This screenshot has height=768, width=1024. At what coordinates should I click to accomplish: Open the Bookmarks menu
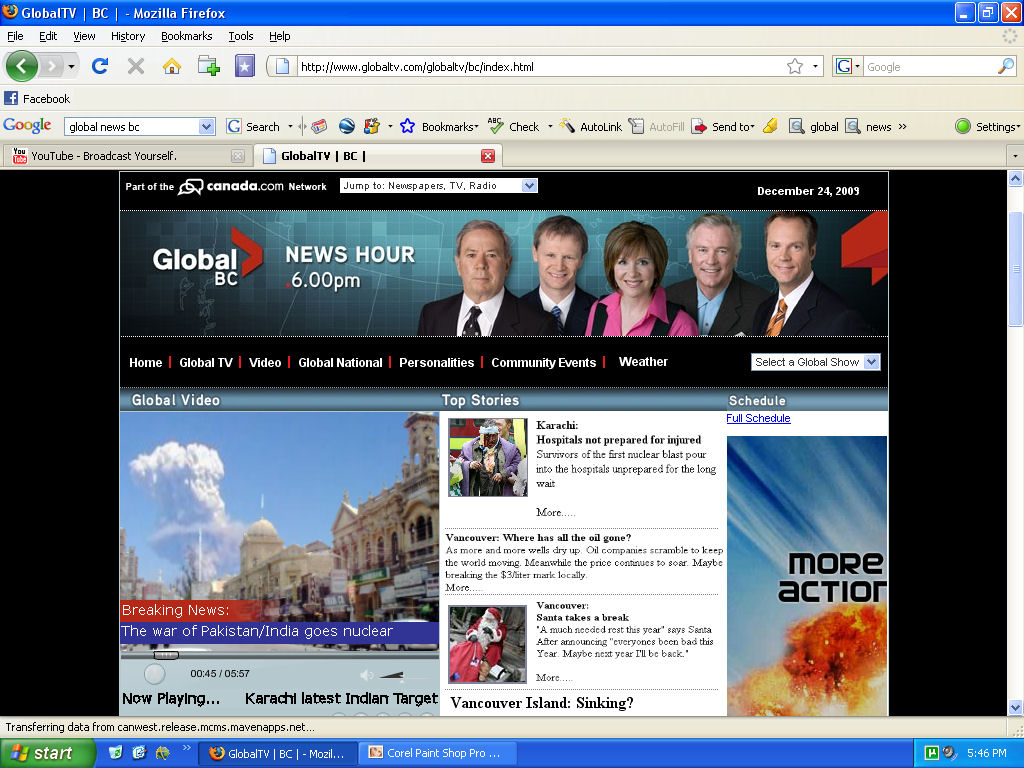186,36
